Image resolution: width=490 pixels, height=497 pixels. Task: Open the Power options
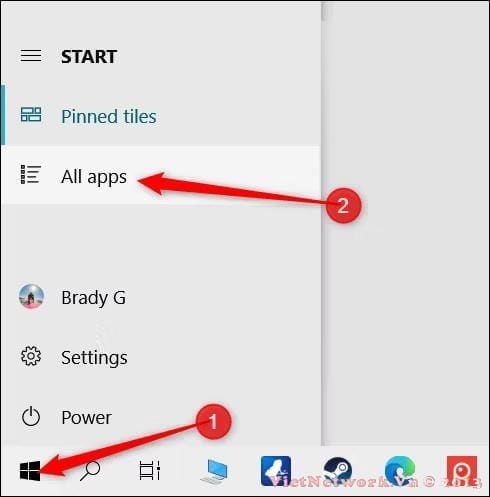(x=160, y=417)
